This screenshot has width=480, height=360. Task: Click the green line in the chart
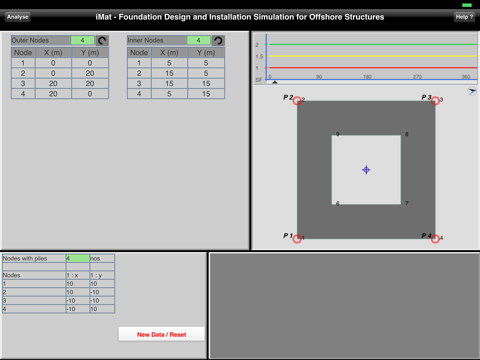pyautogui.click(x=373, y=44)
